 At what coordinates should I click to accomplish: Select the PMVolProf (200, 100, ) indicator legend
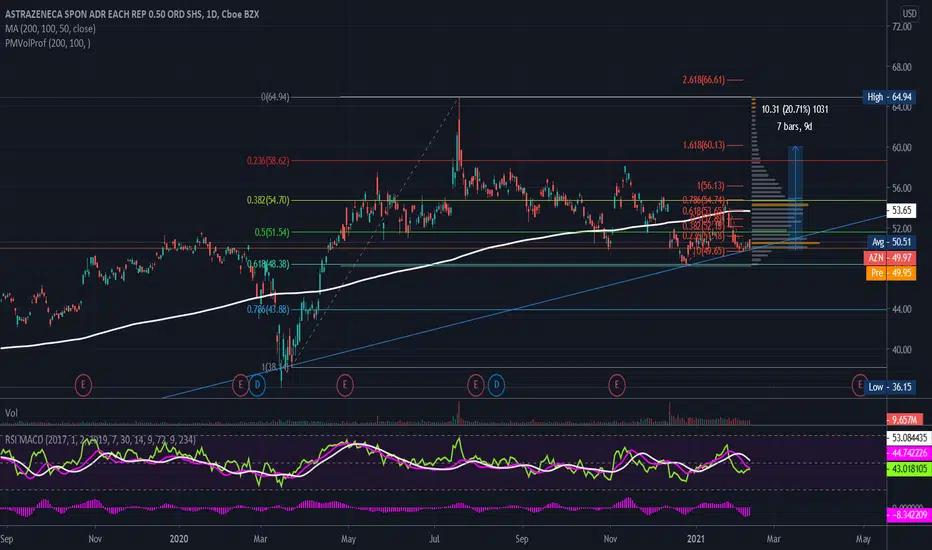[x=48, y=43]
